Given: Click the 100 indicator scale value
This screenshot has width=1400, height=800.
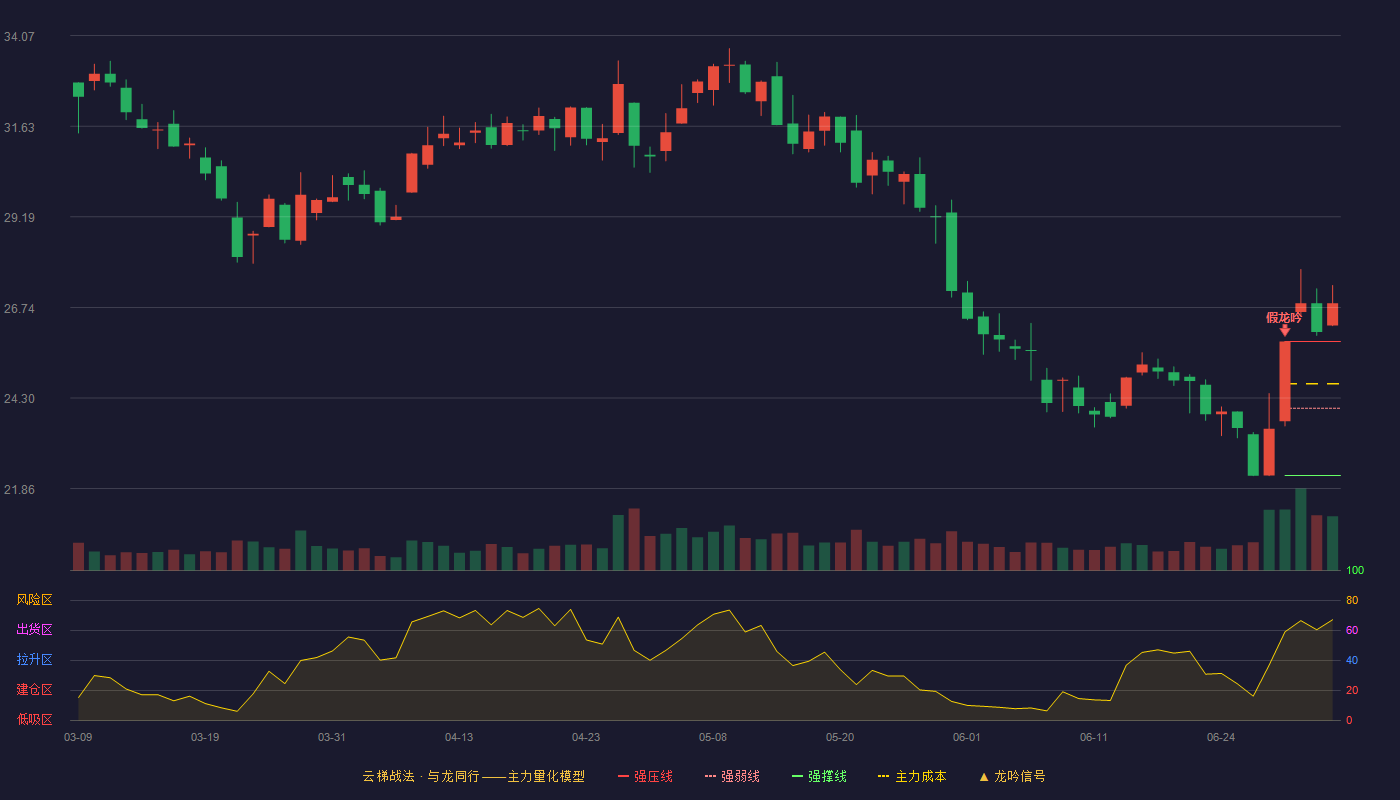Looking at the screenshot, I should click(x=1355, y=571).
